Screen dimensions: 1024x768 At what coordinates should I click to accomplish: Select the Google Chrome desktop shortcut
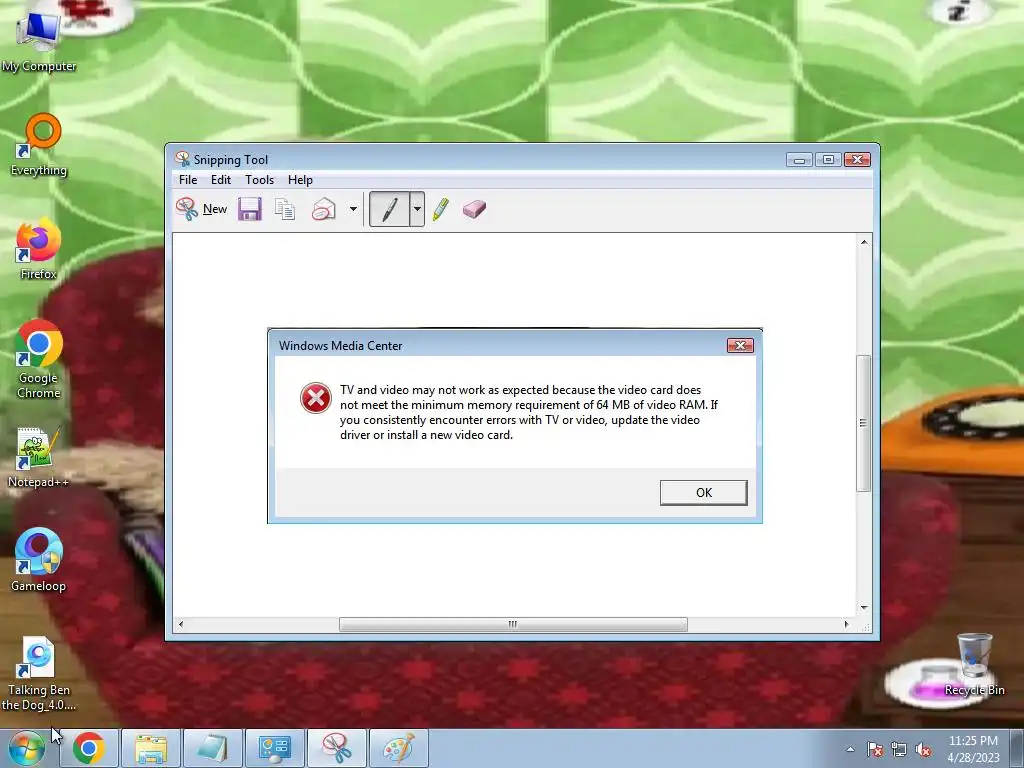[39, 359]
